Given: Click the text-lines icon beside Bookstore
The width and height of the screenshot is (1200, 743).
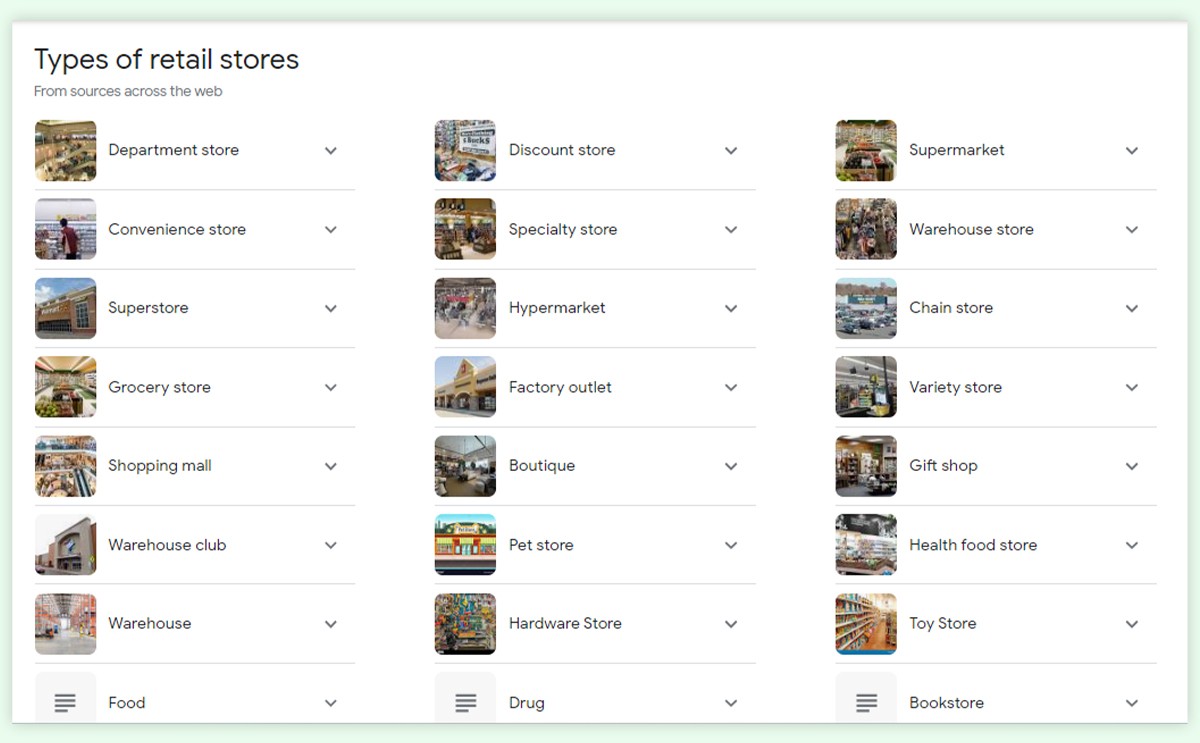Looking at the screenshot, I should click(x=866, y=703).
